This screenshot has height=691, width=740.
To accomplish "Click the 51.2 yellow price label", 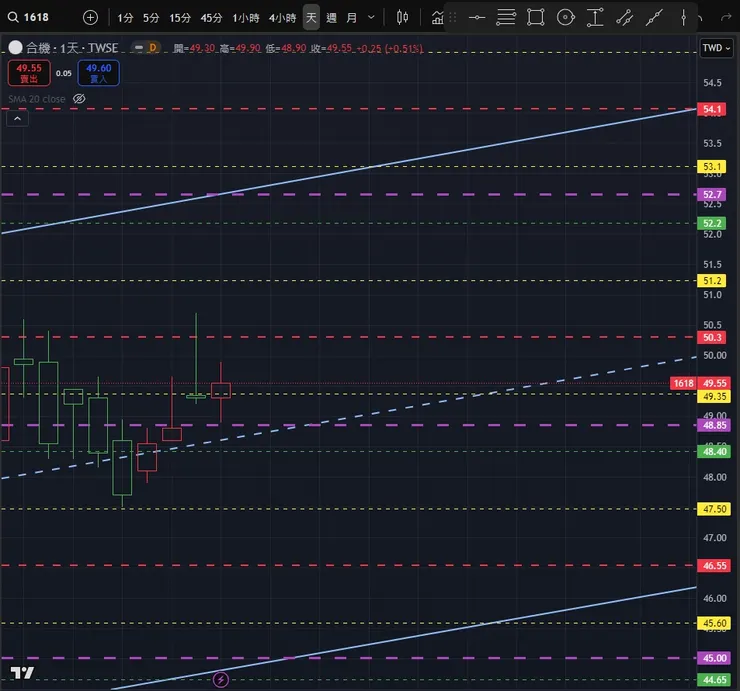I will coord(712,281).
